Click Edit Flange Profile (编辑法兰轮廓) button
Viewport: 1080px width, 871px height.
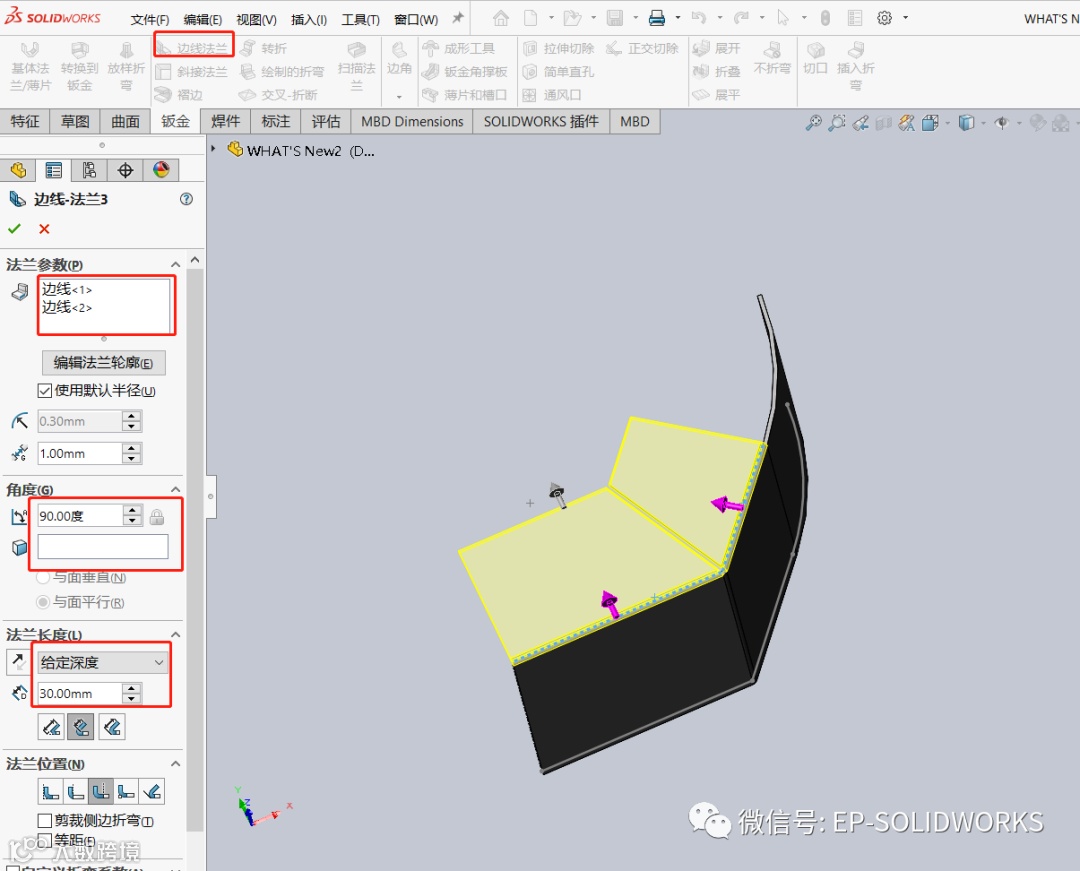103,363
